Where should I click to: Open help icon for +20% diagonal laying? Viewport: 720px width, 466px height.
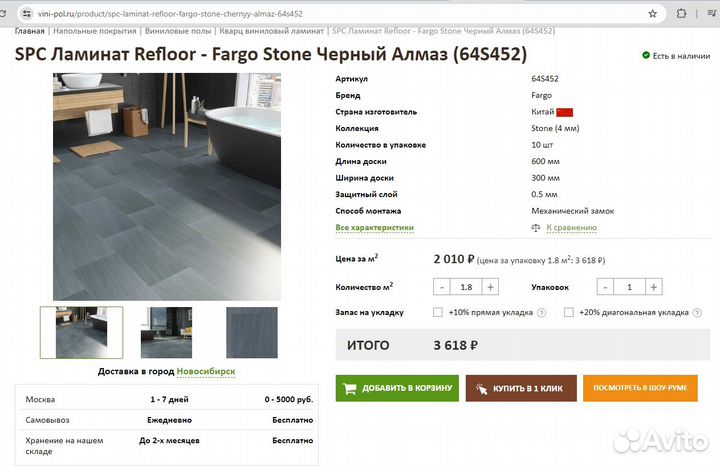coord(697,313)
